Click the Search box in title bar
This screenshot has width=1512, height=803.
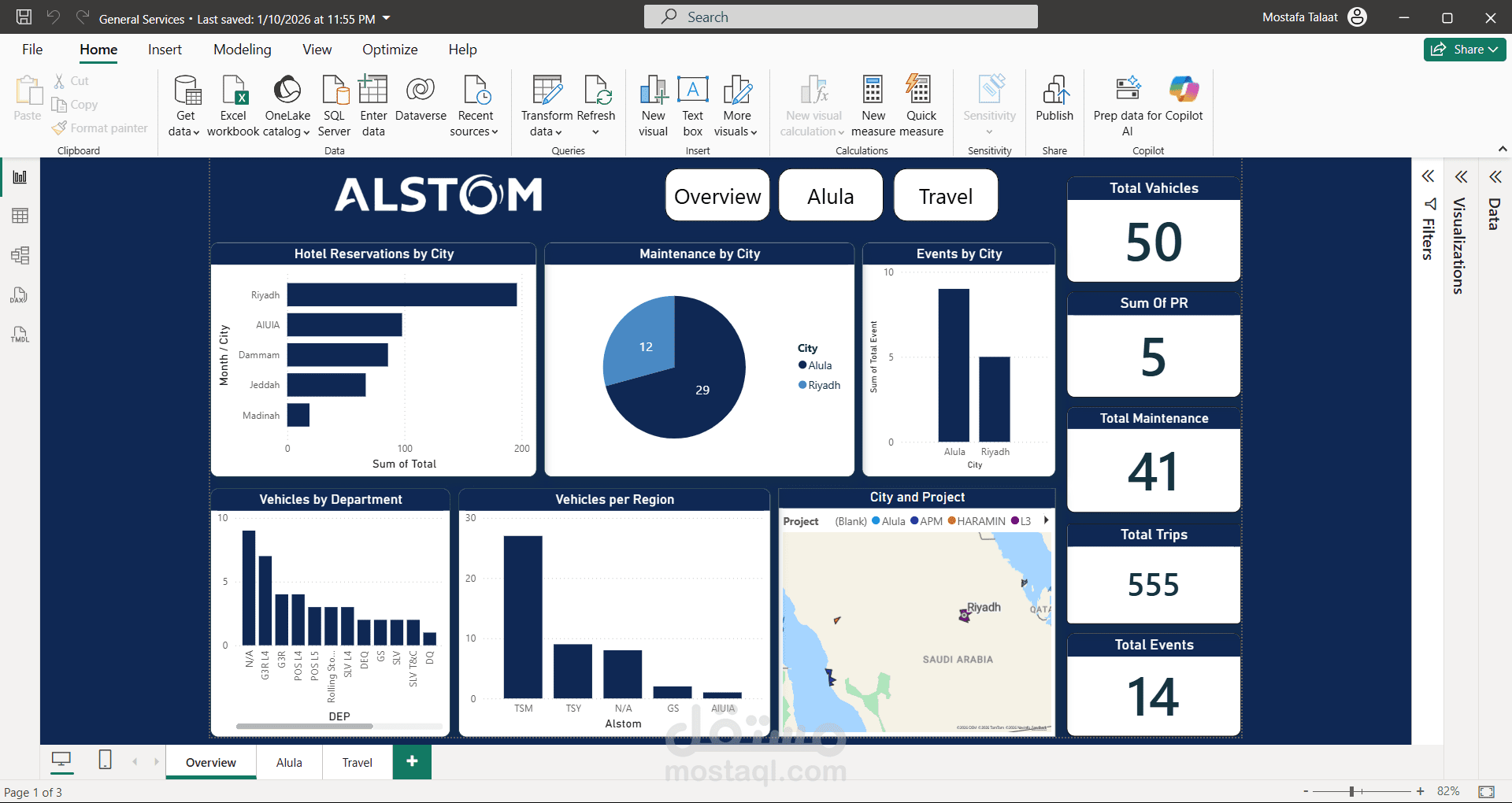point(840,17)
